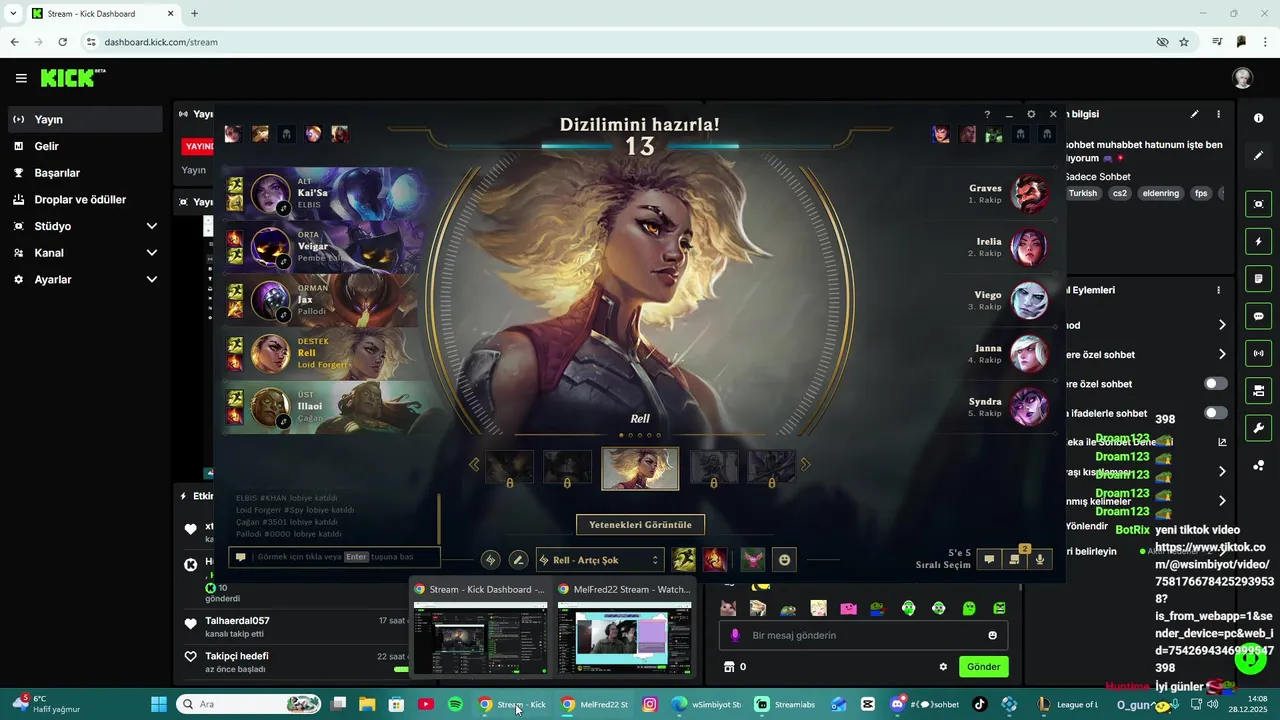Open the ward skin selector icon
Screen dimensions: 1280x720
click(752, 559)
